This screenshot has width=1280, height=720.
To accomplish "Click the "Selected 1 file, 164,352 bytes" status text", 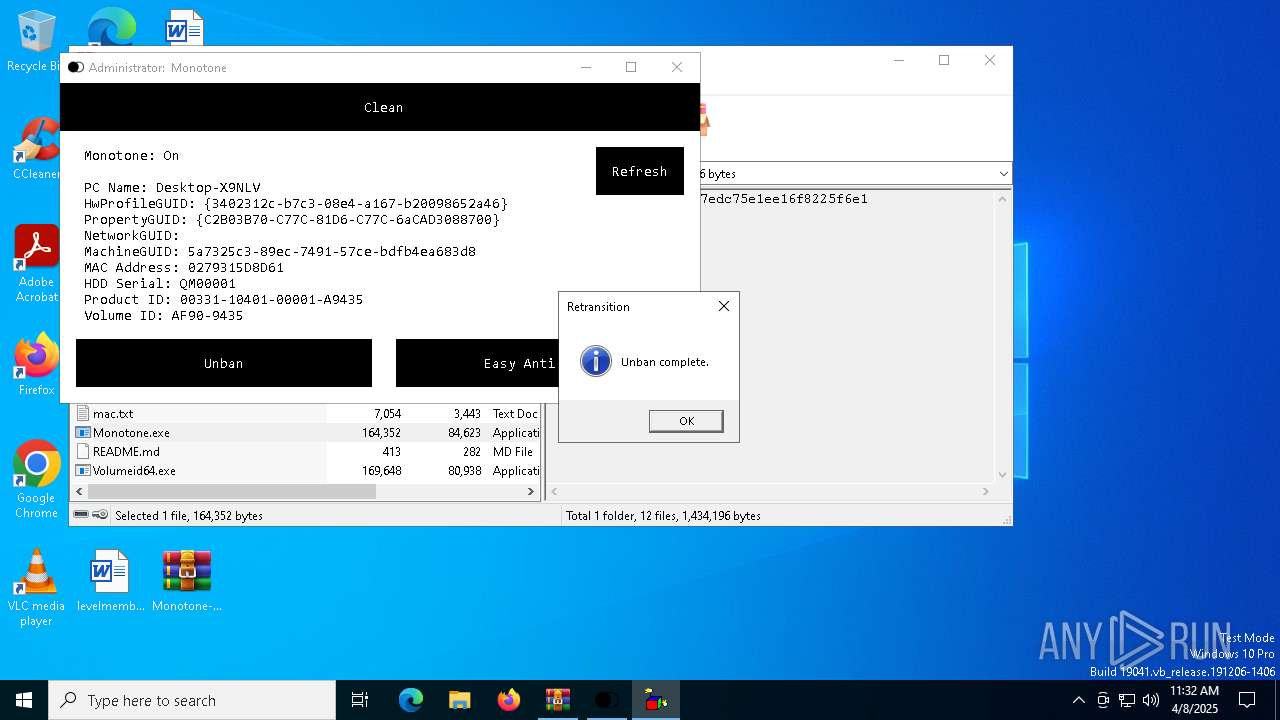I will point(189,516).
